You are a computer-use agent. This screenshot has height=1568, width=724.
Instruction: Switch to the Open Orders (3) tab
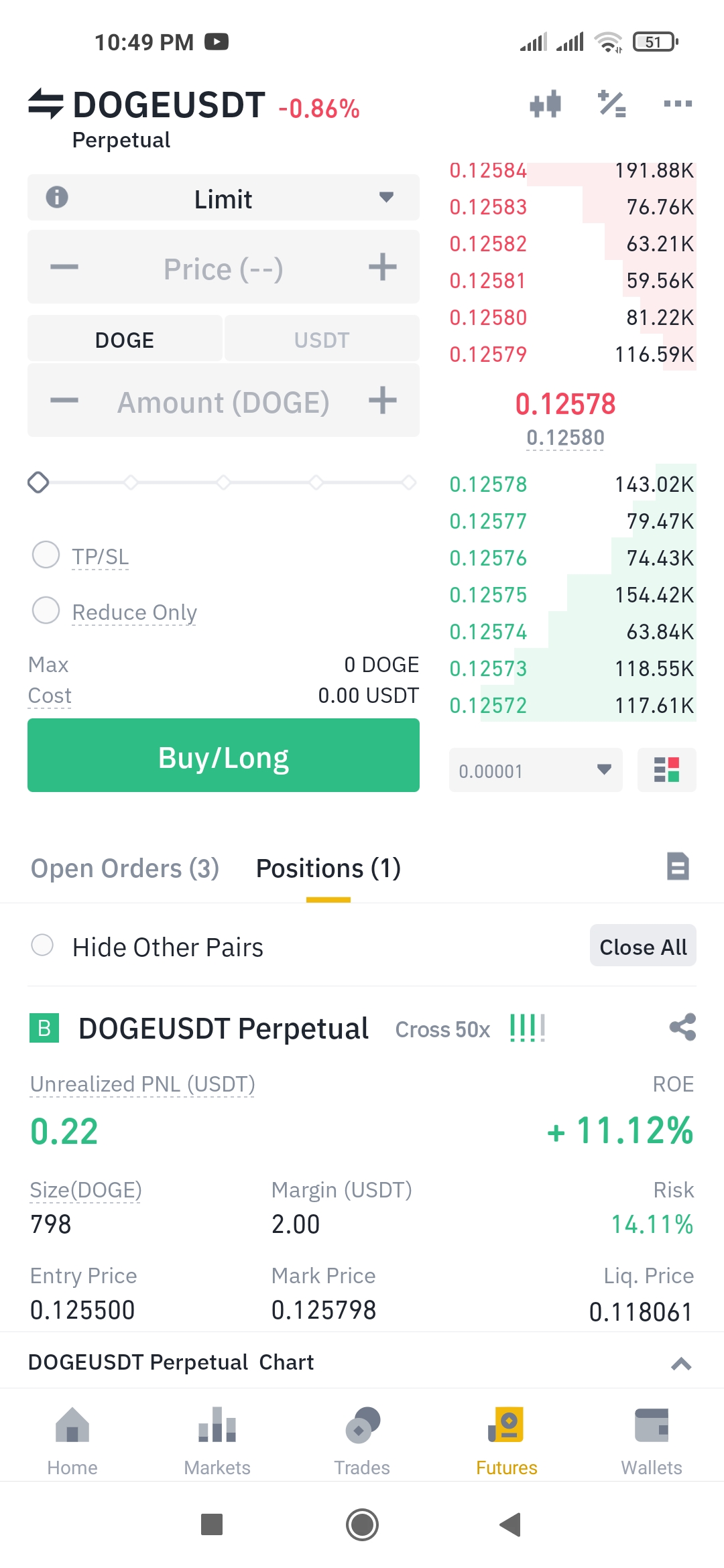click(x=125, y=868)
